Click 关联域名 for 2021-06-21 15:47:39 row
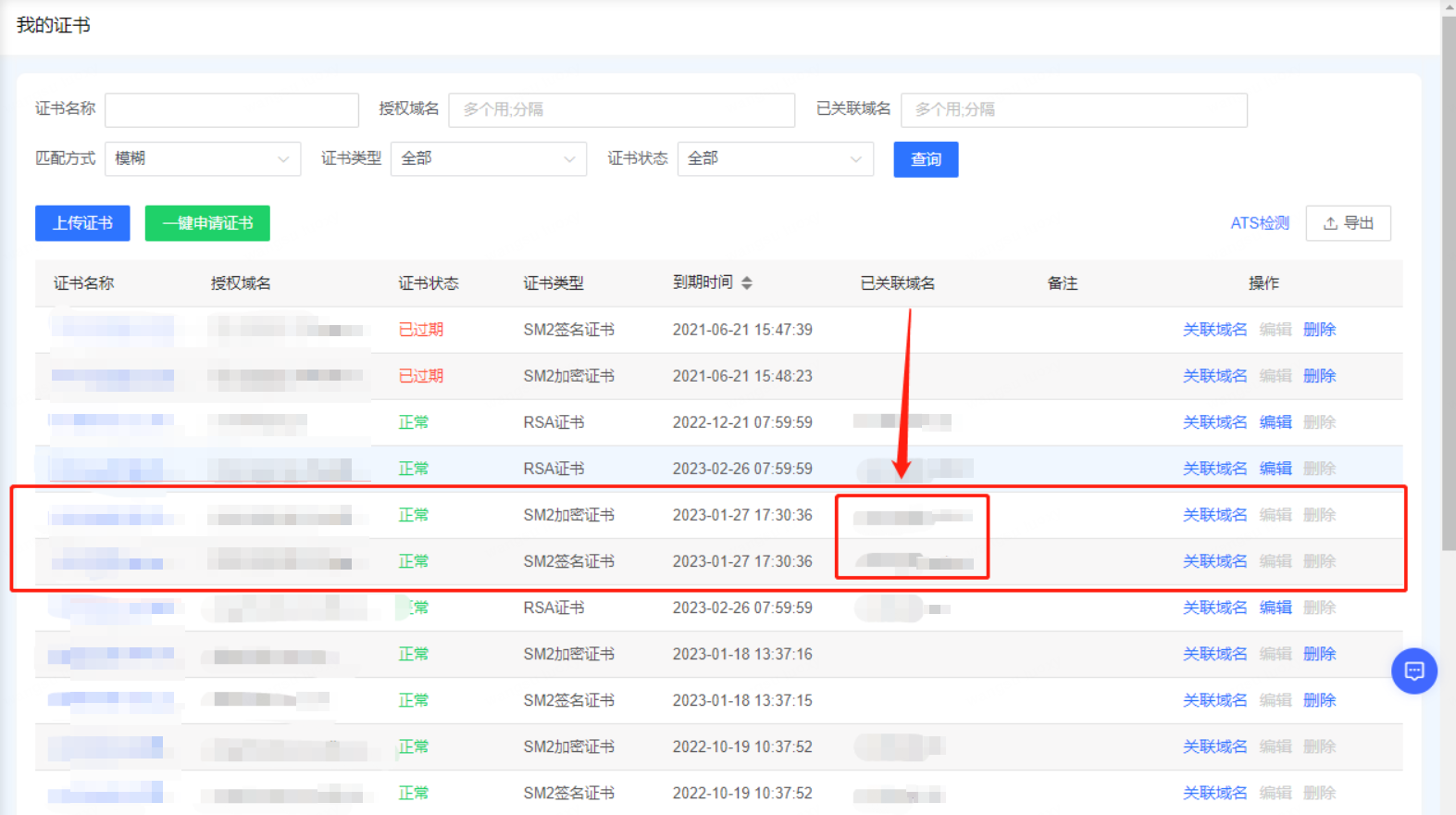The height and width of the screenshot is (815, 1456). point(1214,330)
